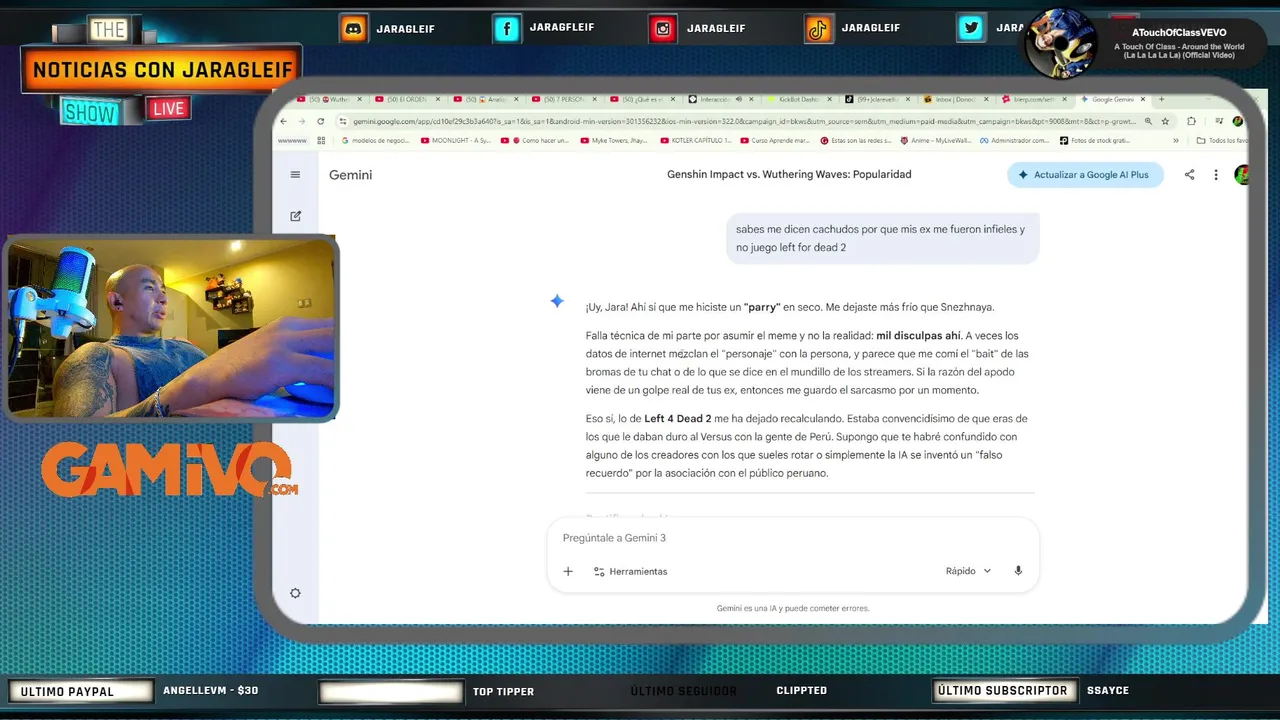
Task: Start a new chat with the compose icon
Action: [295, 216]
